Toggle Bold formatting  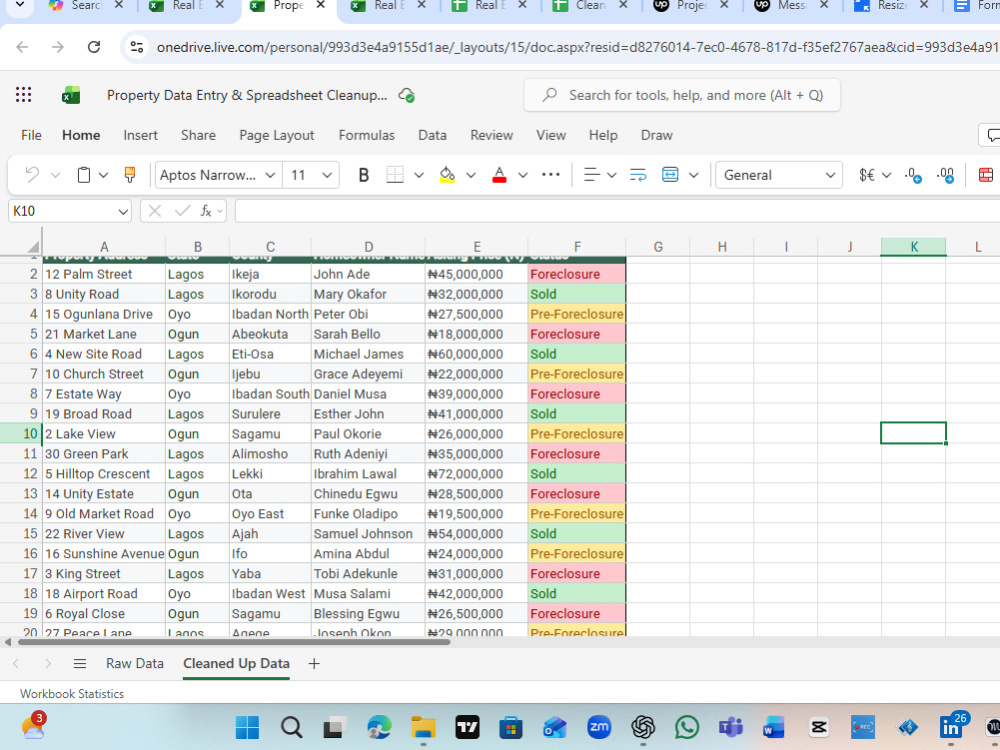364,175
